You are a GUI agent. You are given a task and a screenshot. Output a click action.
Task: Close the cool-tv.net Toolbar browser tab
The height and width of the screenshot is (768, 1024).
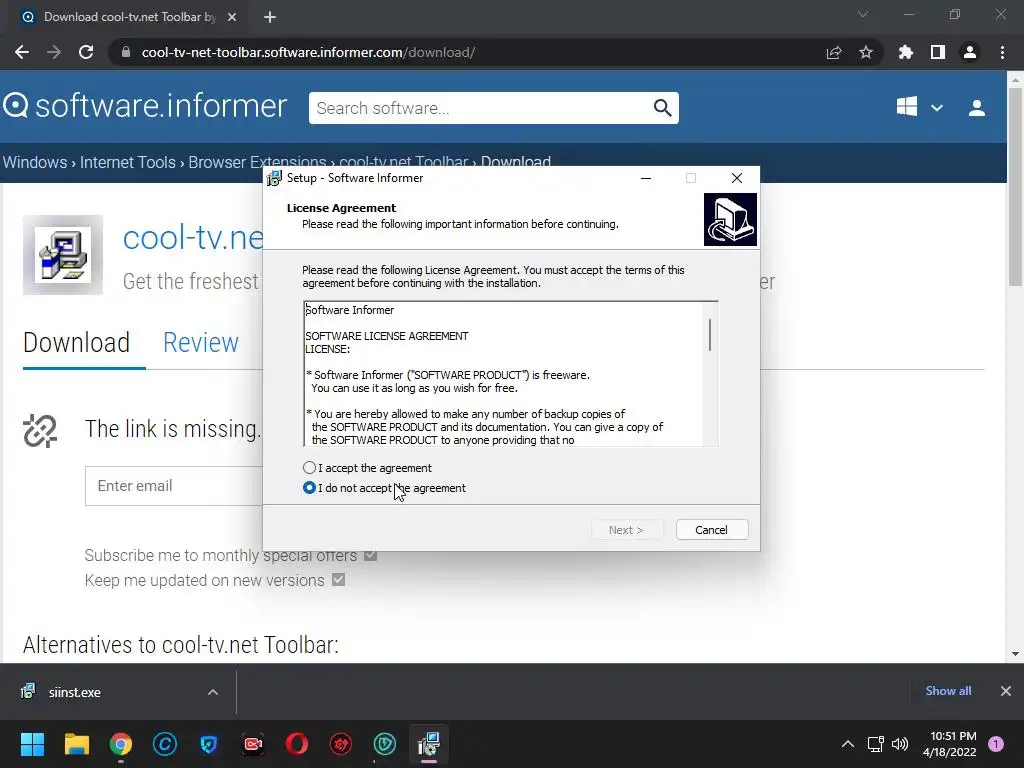click(x=232, y=17)
